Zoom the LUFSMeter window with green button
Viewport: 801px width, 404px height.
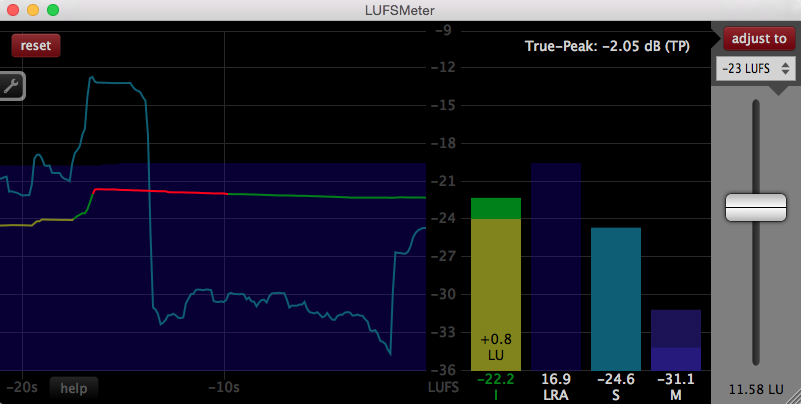coord(53,10)
